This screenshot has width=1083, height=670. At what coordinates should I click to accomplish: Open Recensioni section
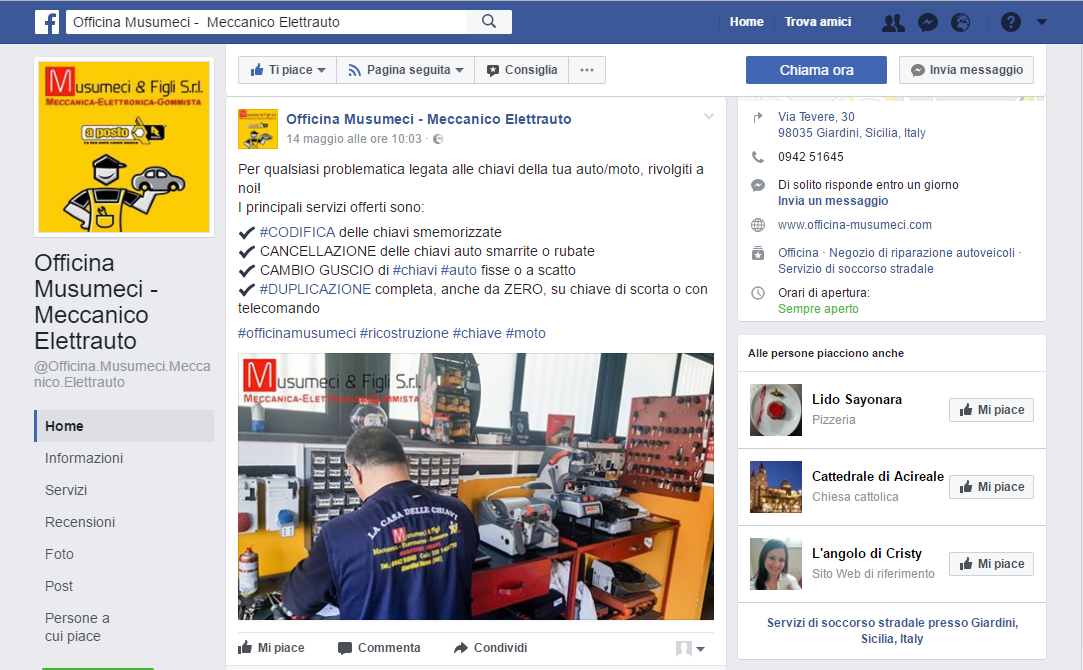80,522
